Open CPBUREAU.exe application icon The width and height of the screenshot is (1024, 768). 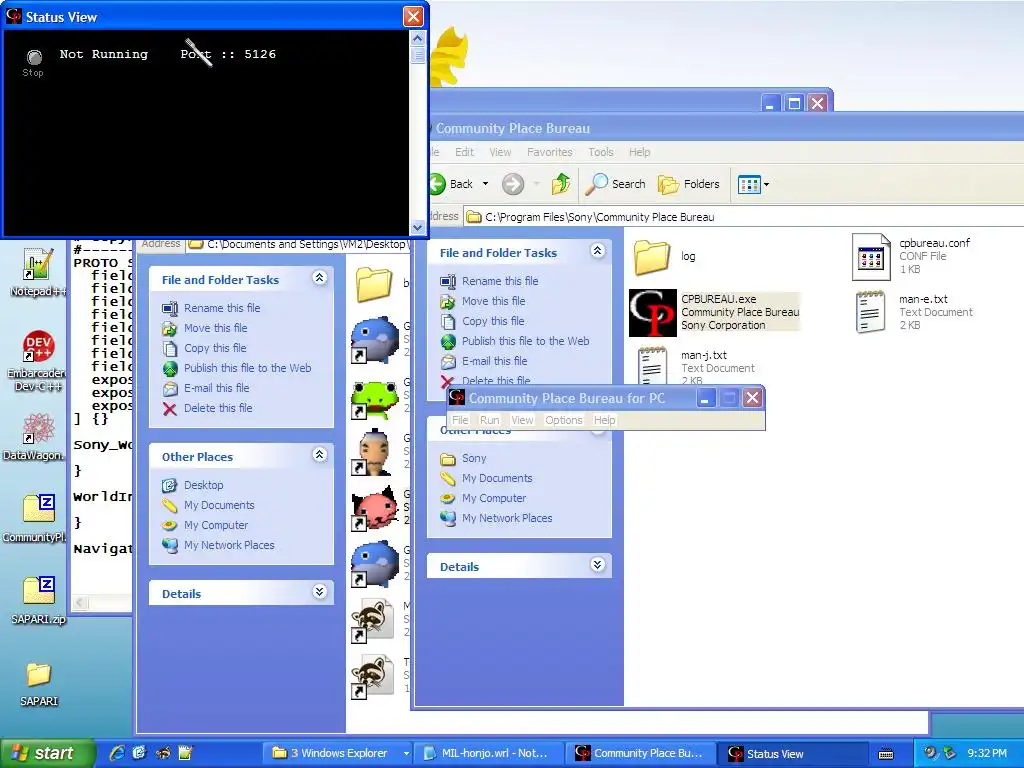coord(652,313)
